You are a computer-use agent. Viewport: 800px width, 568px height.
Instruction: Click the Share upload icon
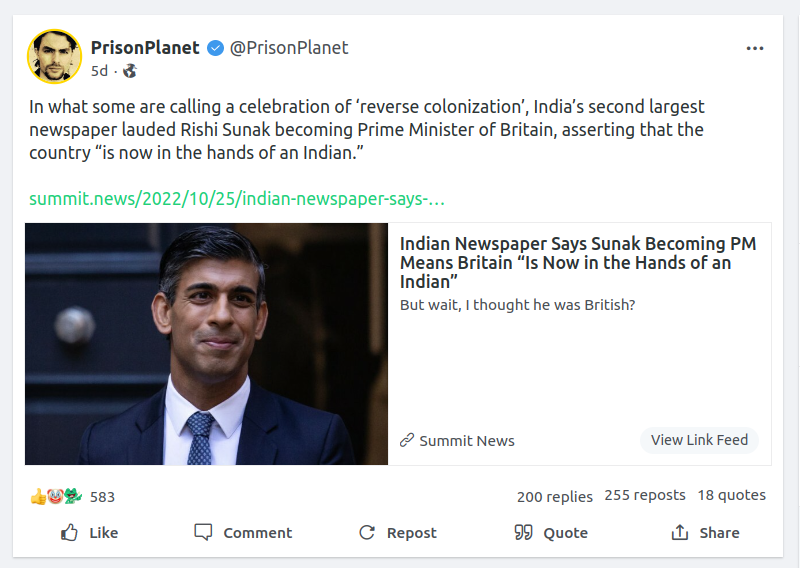(x=680, y=533)
